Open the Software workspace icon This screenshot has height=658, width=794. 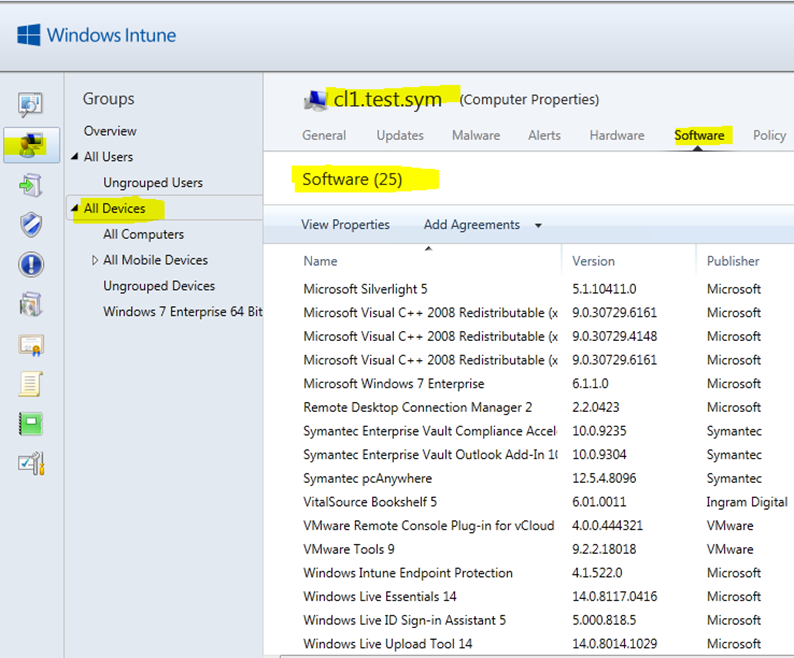[31, 304]
